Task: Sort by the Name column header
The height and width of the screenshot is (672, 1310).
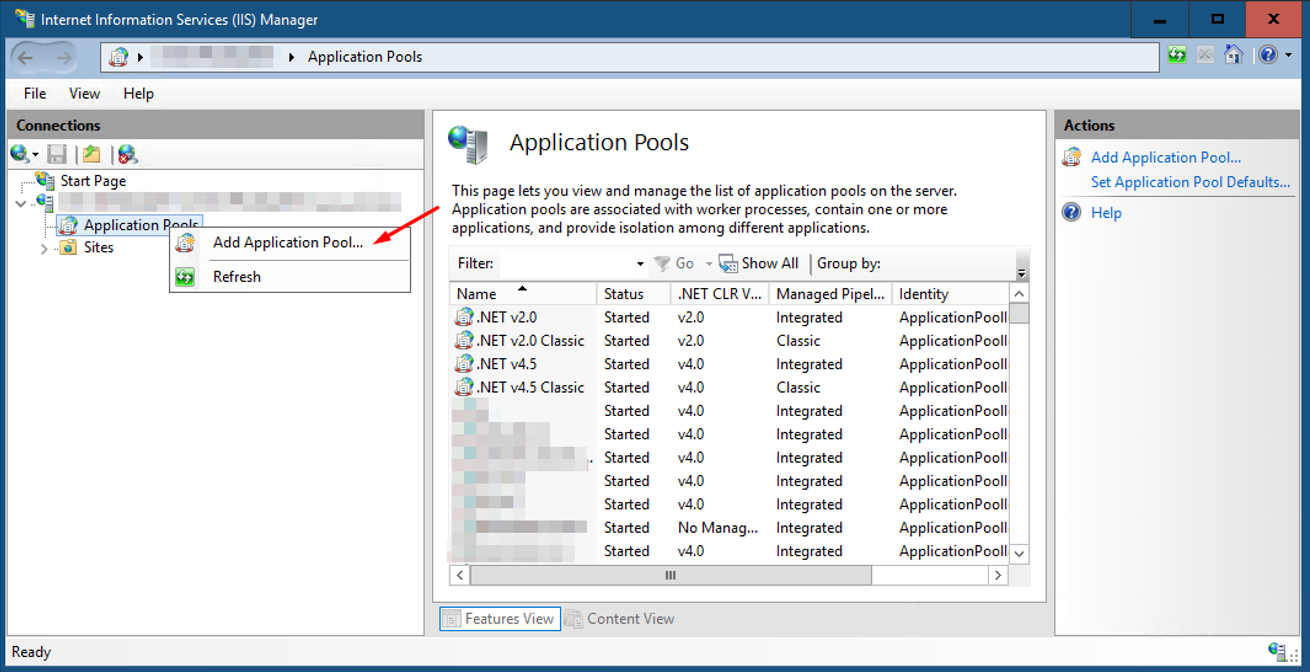Action: (x=523, y=294)
